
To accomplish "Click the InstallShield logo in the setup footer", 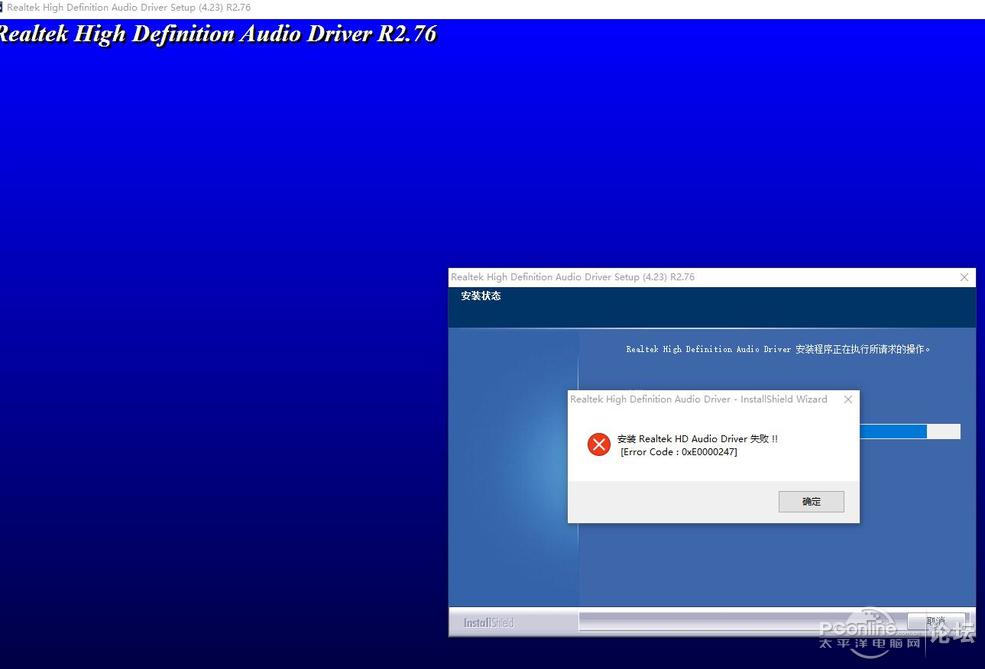I will pyautogui.click(x=488, y=623).
